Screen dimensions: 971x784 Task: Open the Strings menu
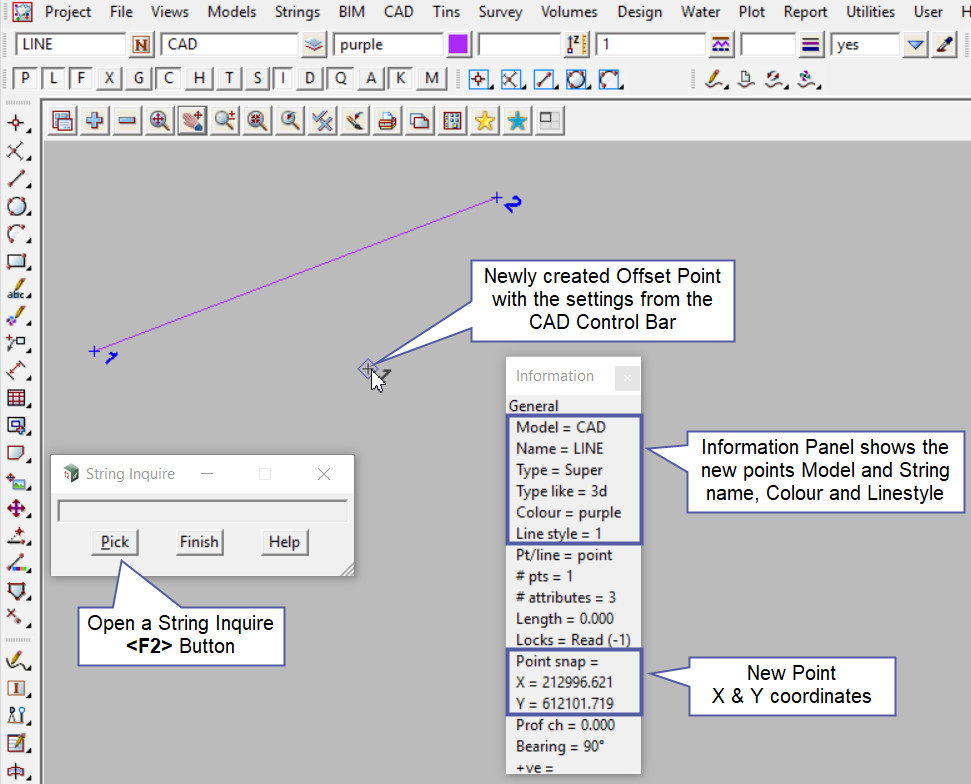[x=298, y=12]
